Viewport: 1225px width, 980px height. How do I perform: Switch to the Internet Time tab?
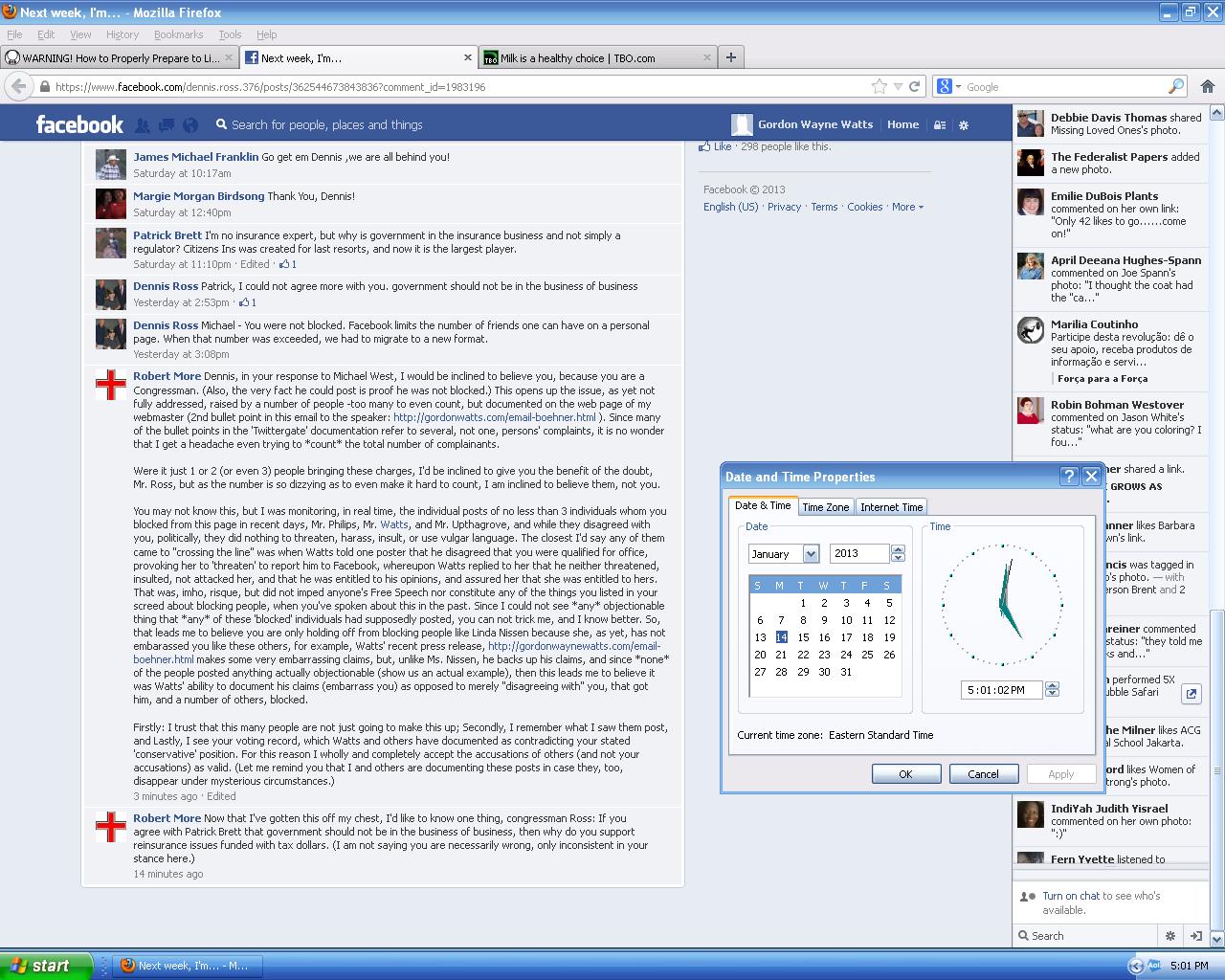(x=891, y=507)
